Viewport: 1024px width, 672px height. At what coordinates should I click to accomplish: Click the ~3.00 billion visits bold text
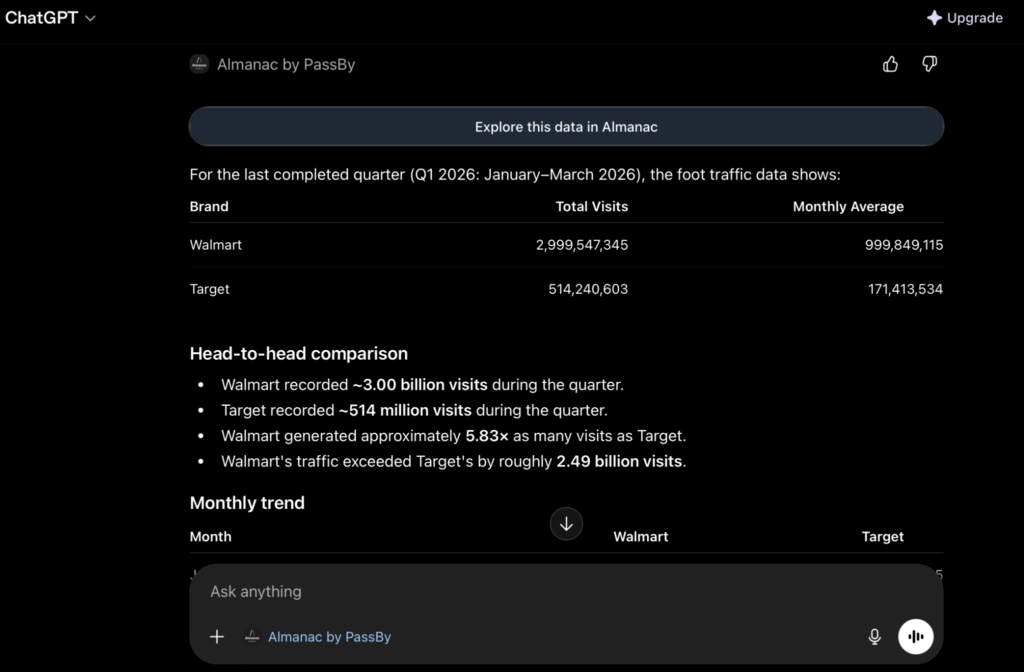(420, 385)
